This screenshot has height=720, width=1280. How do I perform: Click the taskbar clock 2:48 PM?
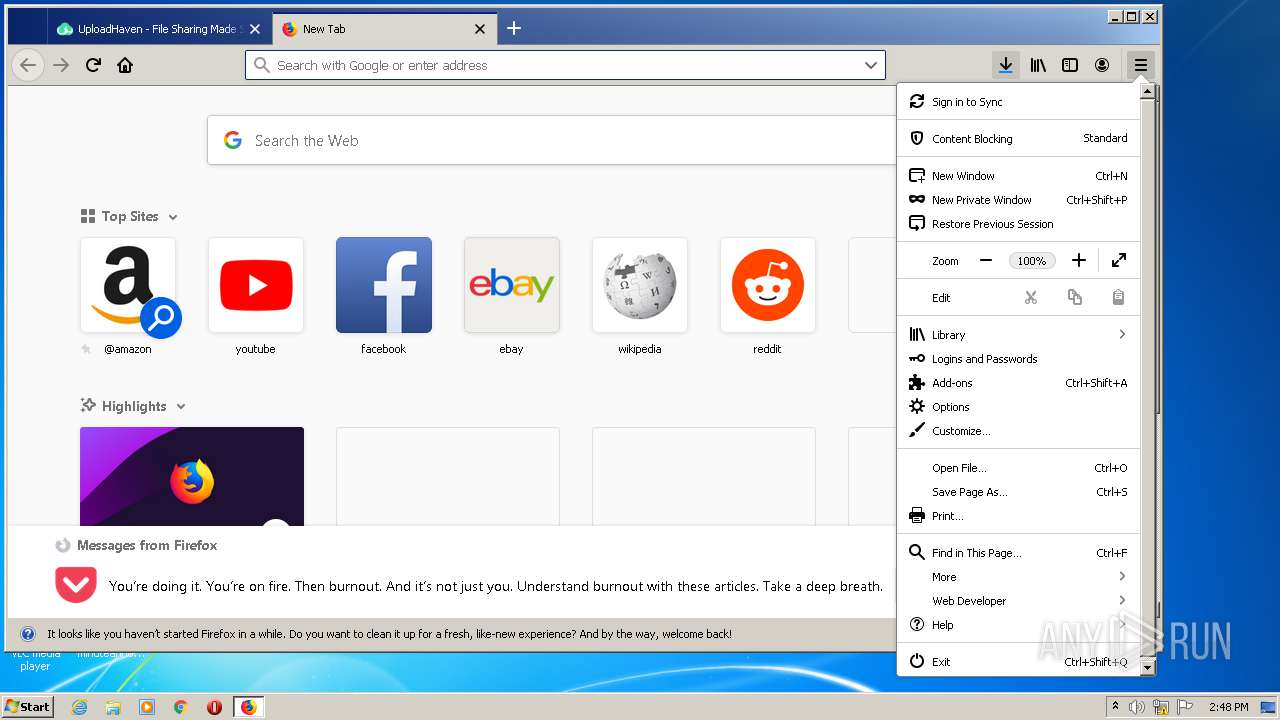[x=1229, y=707]
